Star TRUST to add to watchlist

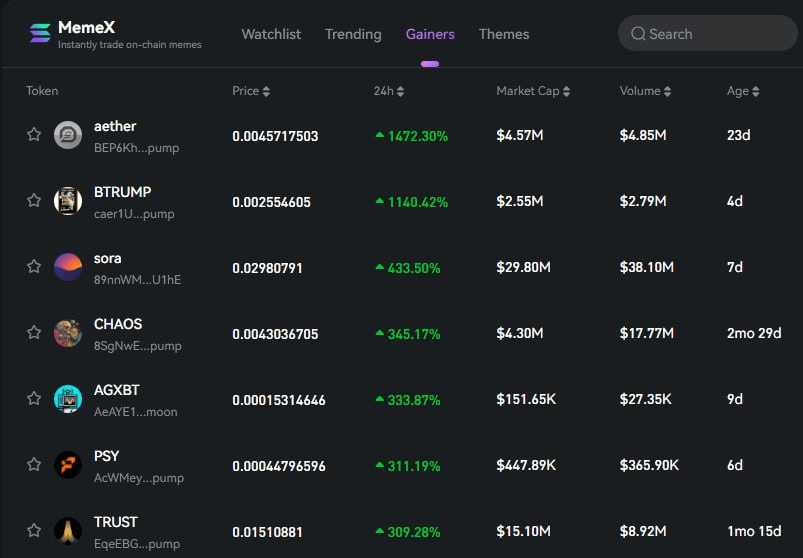(34, 530)
